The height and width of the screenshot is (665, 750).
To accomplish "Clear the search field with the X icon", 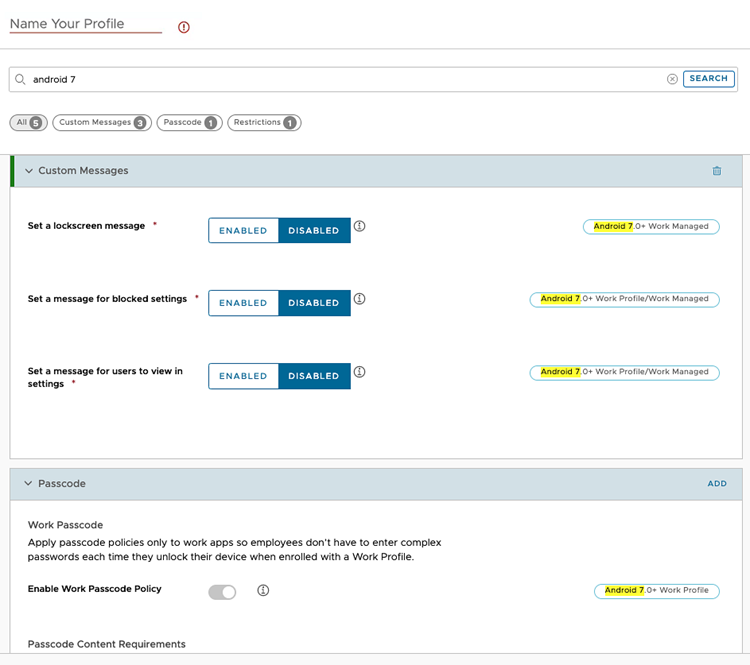I will pos(672,79).
